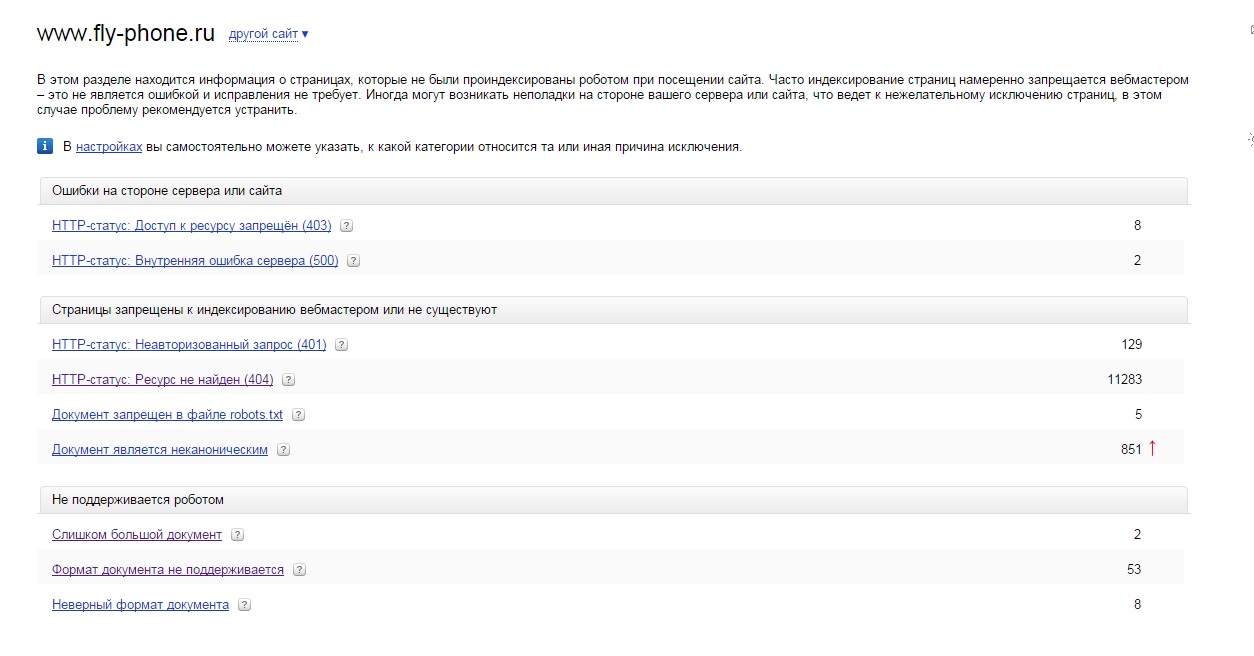1254x656 pixels.
Task: Click help icon beside 404 not found
Action: pyautogui.click(x=288, y=380)
